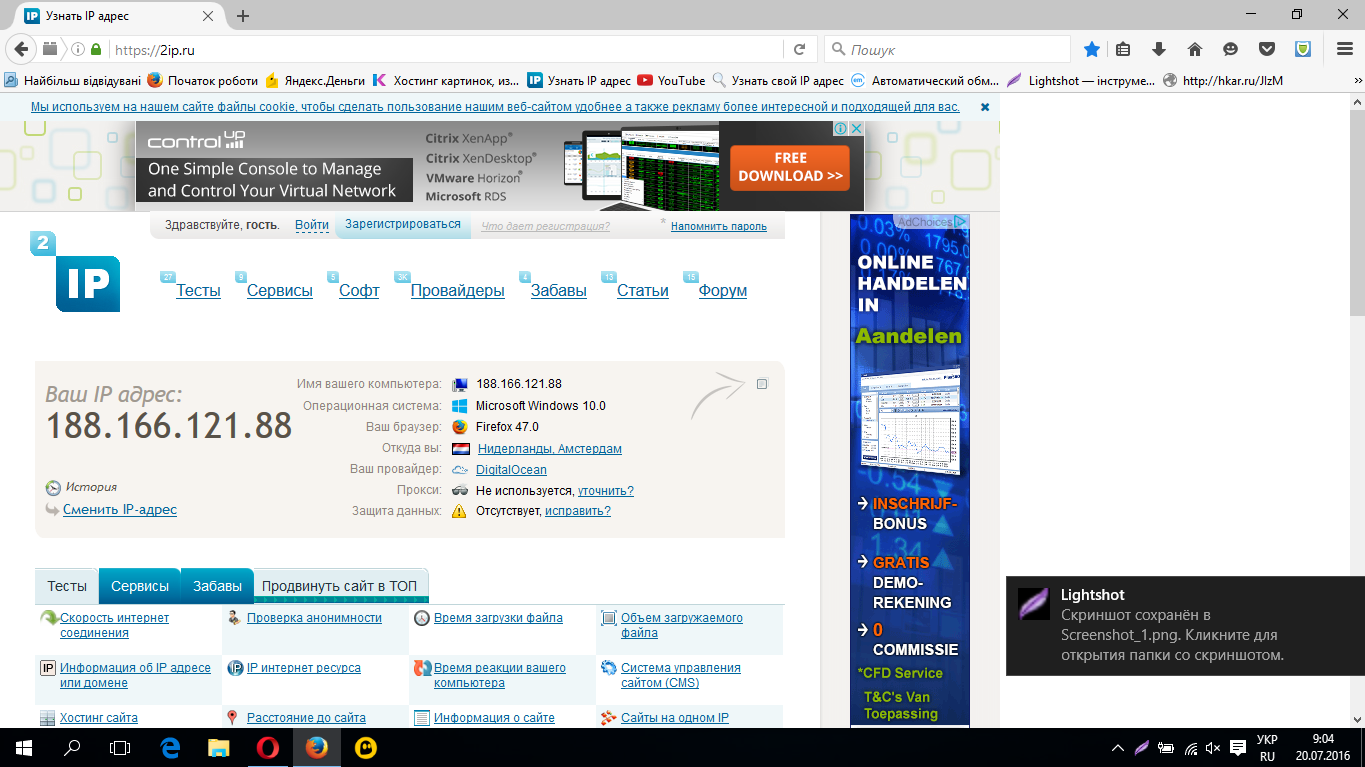Open the Забавы navigation menu
This screenshot has height=767, width=1365.
point(559,291)
